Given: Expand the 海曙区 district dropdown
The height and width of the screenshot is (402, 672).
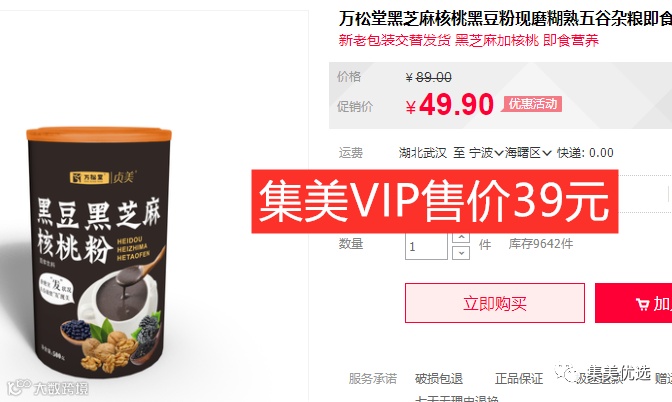Looking at the screenshot, I should tap(528, 153).
